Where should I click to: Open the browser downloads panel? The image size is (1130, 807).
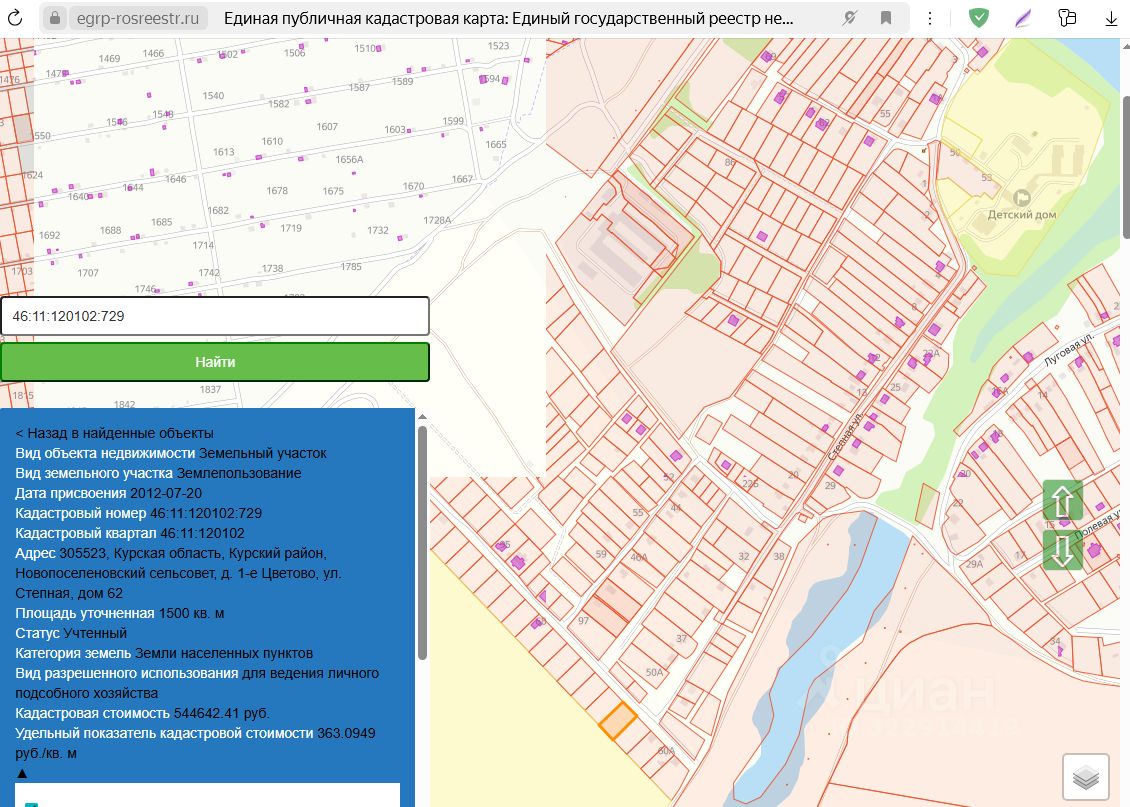[1111, 18]
